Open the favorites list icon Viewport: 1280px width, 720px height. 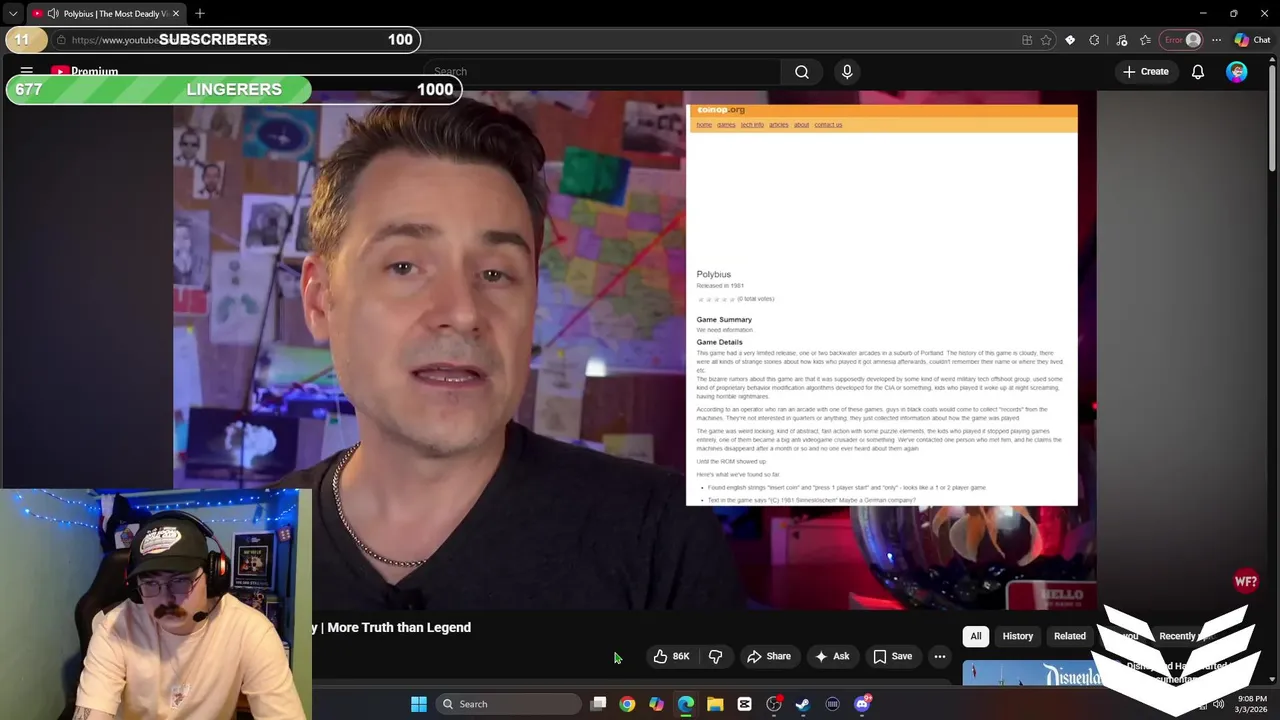click(1145, 40)
